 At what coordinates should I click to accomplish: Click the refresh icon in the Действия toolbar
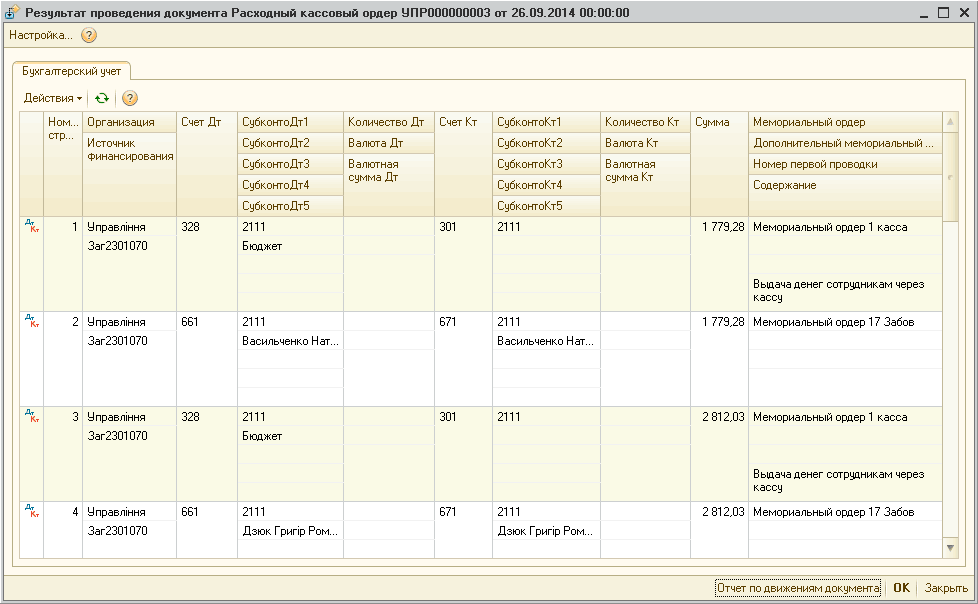pos(101,98)
